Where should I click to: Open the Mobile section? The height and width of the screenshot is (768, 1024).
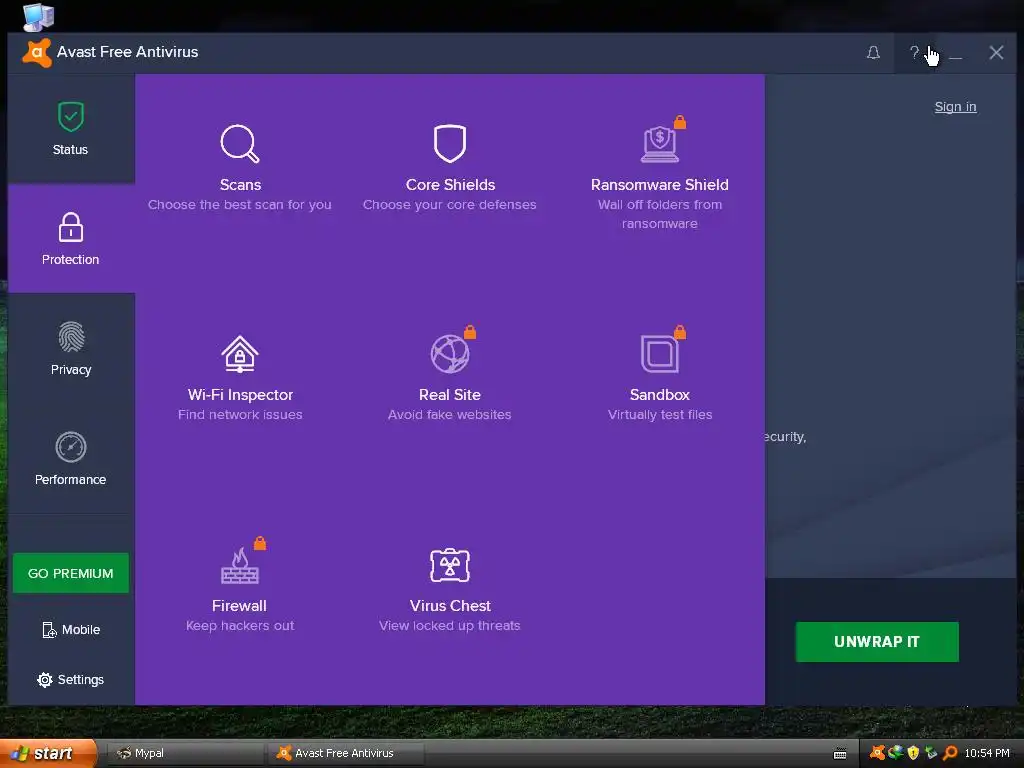[71, 630]
